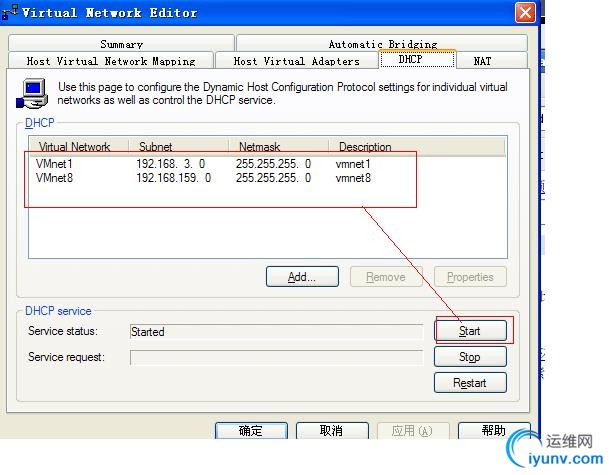
Task: Open help with the 帮助 button
Action: pyautogui.click(x=494, y=431)
